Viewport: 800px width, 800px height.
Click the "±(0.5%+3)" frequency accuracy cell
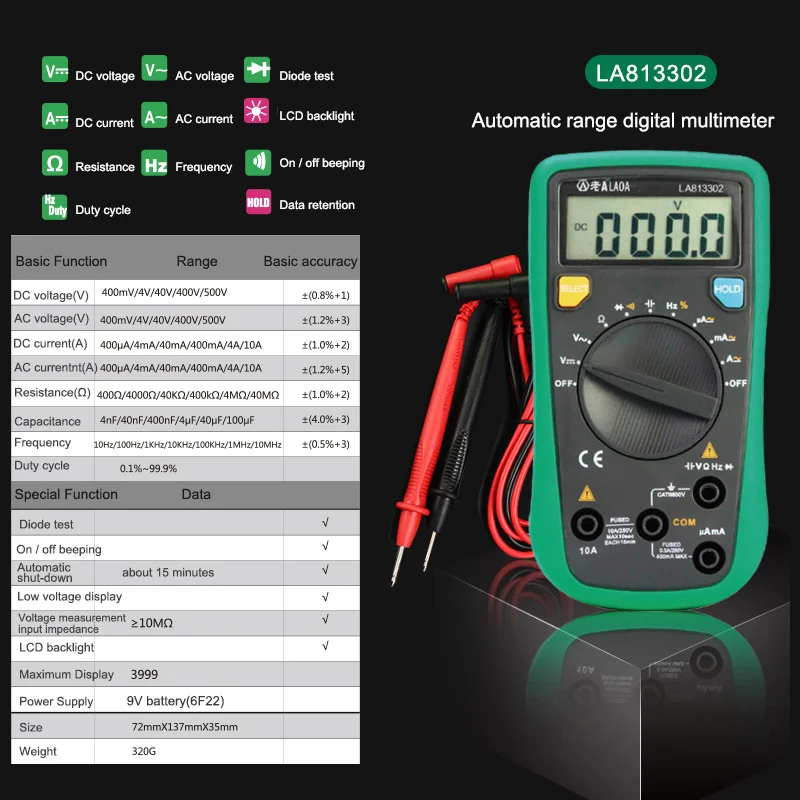[326, 444]
